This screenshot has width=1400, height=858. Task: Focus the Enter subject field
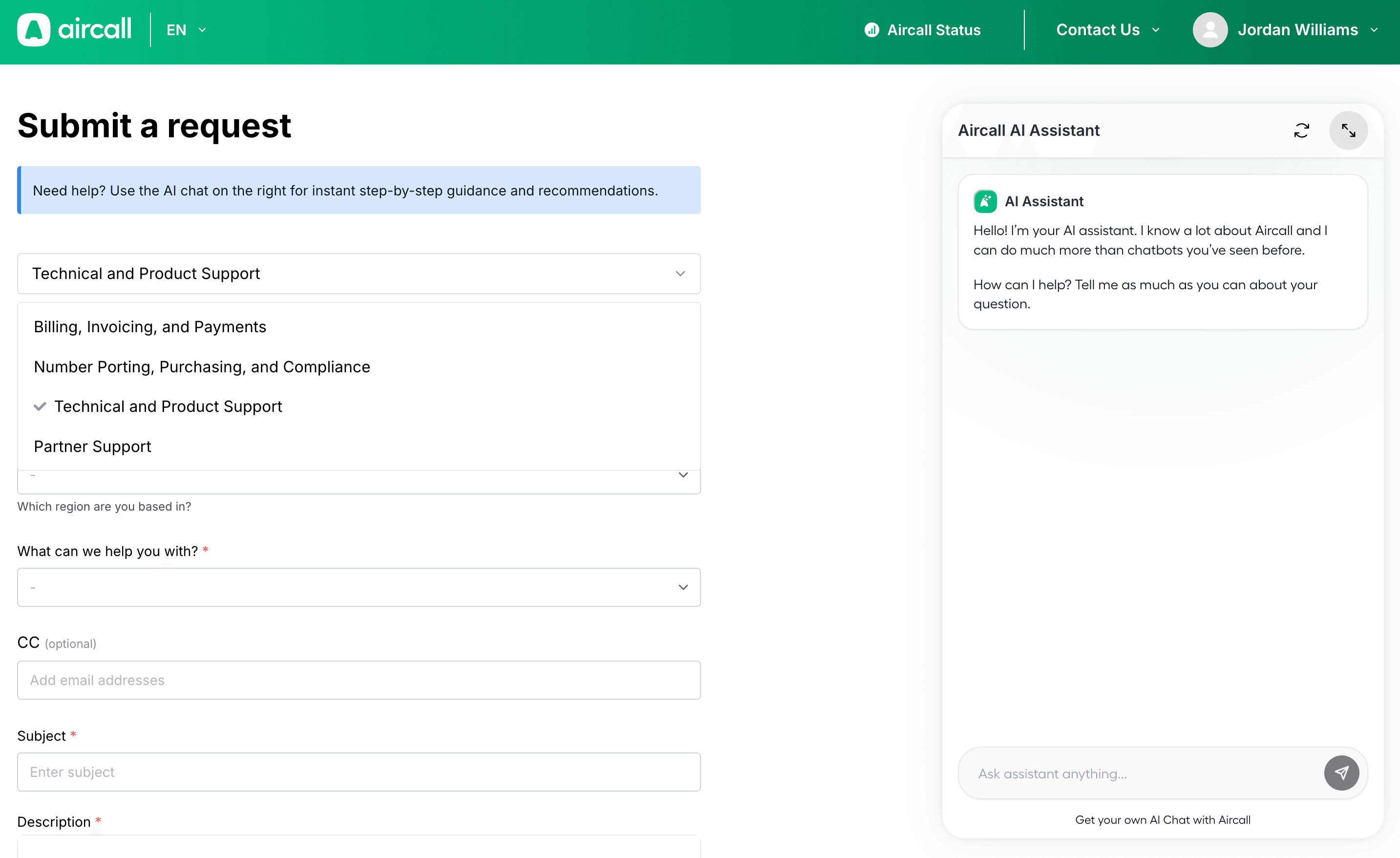pyautogui.click(x=359, y=772)
